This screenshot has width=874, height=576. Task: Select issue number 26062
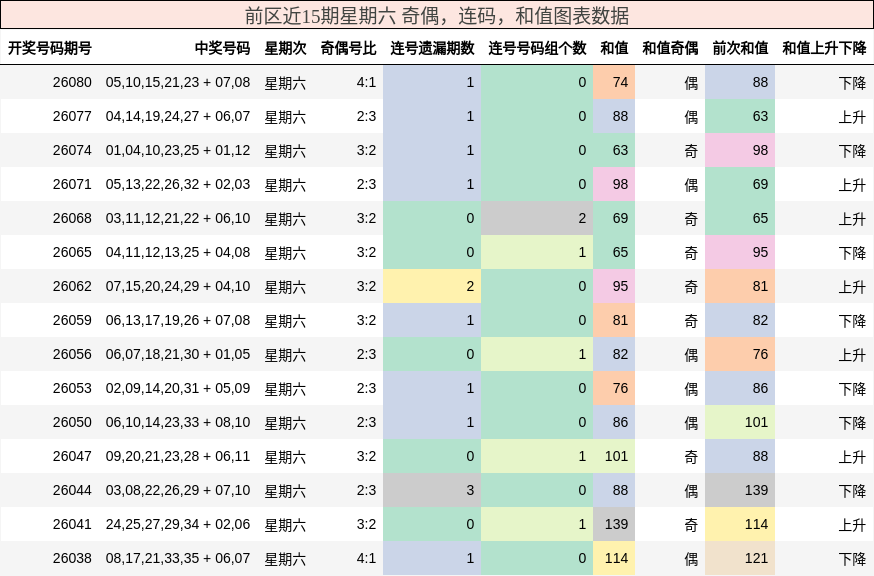point(72,287)
